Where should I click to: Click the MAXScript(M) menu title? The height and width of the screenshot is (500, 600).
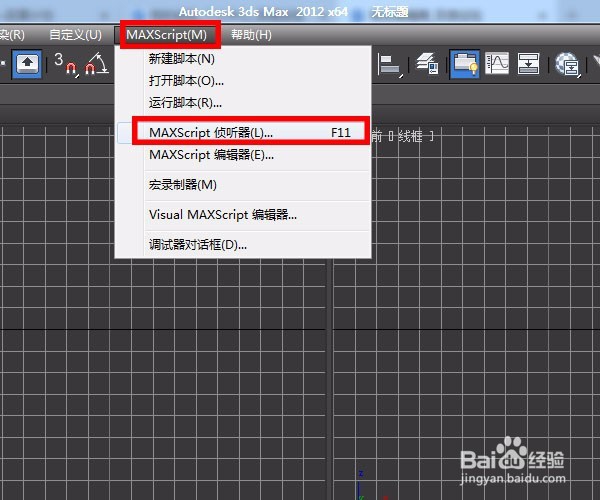point(166,35)
